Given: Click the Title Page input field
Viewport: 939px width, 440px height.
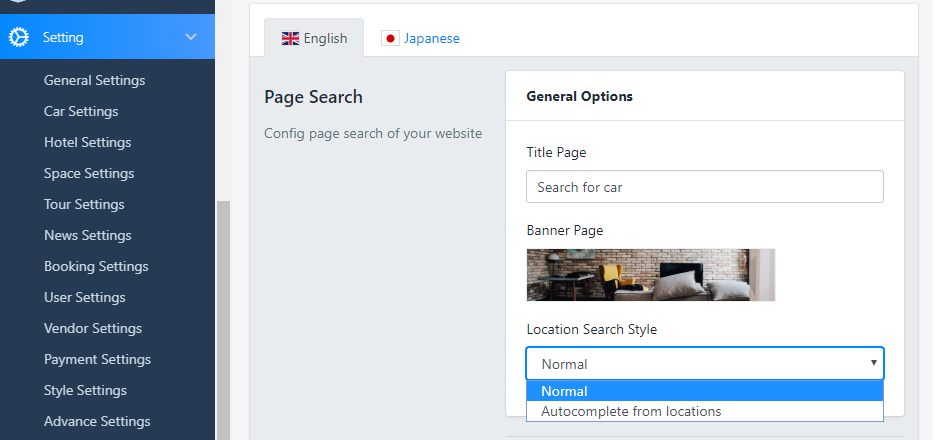Looking at the screenshot, I should tap(704, 187).
